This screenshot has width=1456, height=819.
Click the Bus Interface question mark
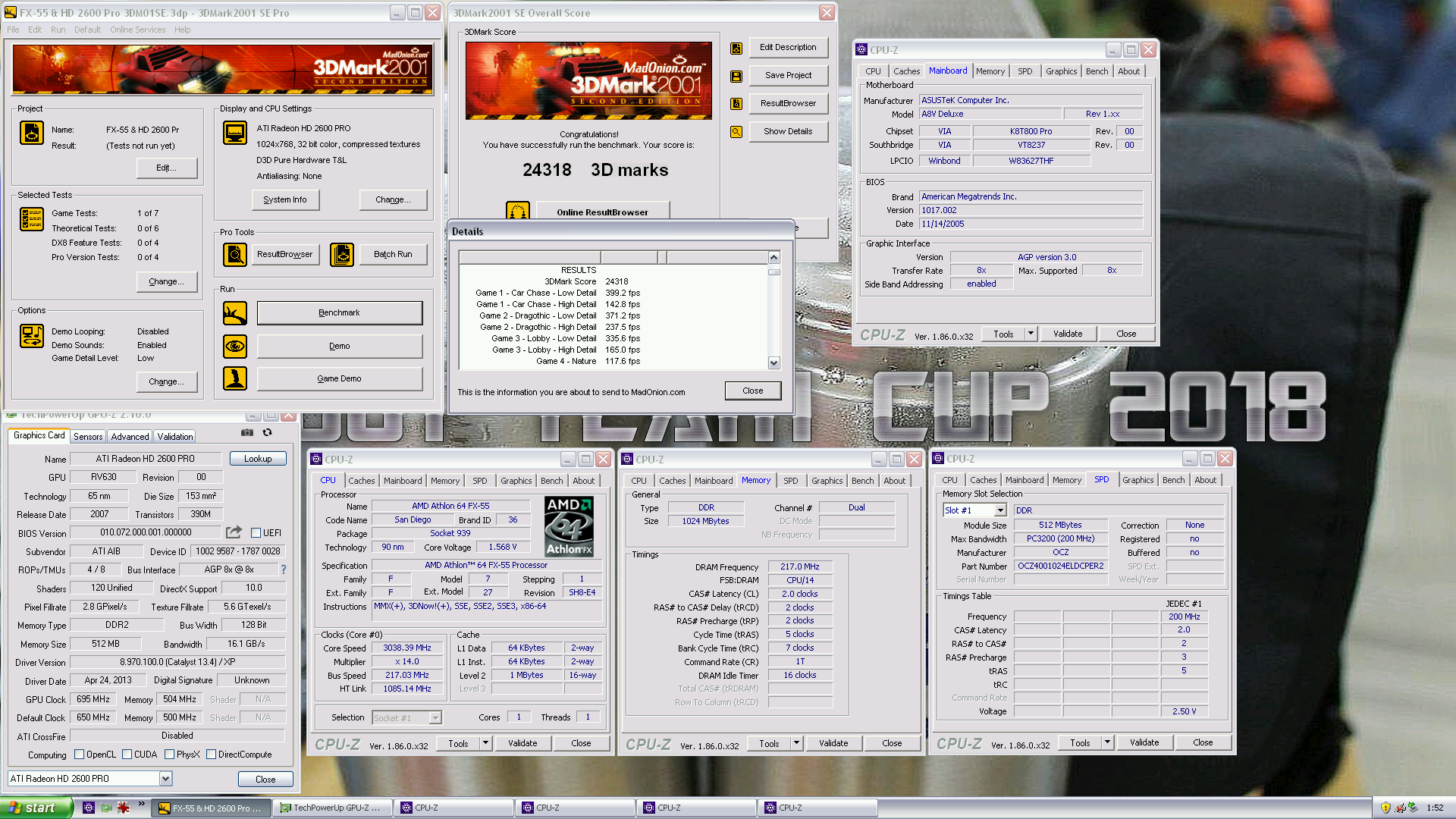(284, 570)
